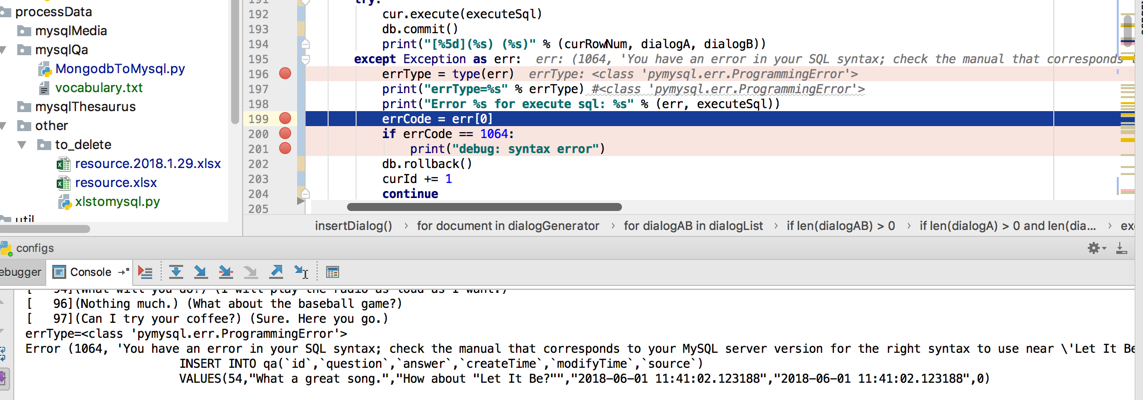Viewport: 1143px width, 400px height.
Task: Click the greyed Force Step Into icon
Action: 251,272
